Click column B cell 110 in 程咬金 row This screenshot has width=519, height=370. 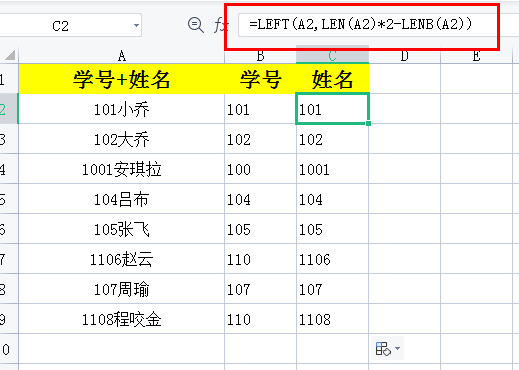tap(260, 319)
